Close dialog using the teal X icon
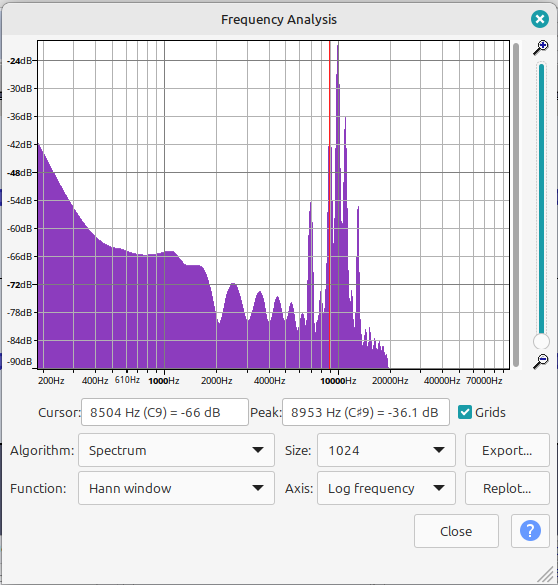 coord(540,19)
